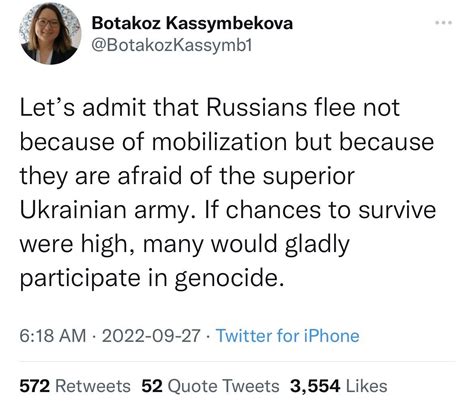Open the @BotakozKassymb1 handle
Screen dimensions: 474x405
172,45
